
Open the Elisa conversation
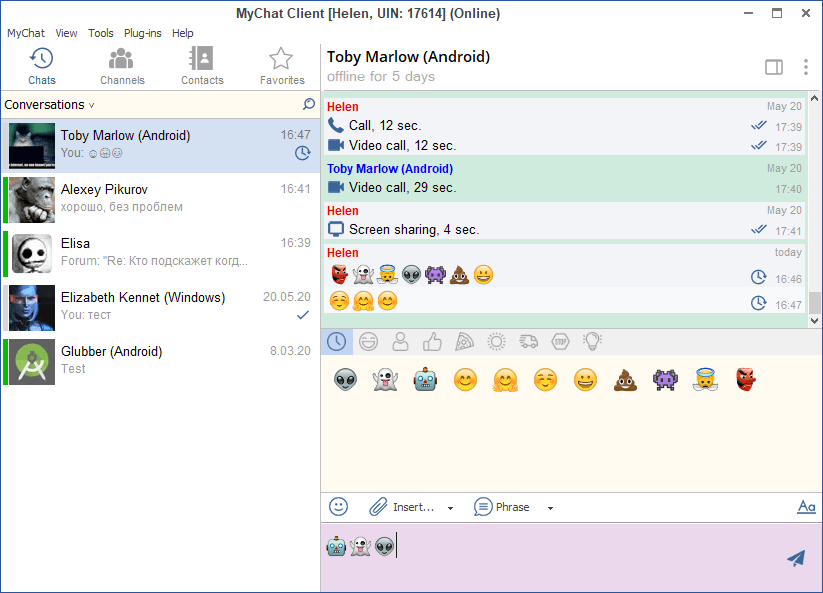click(161, 254)
